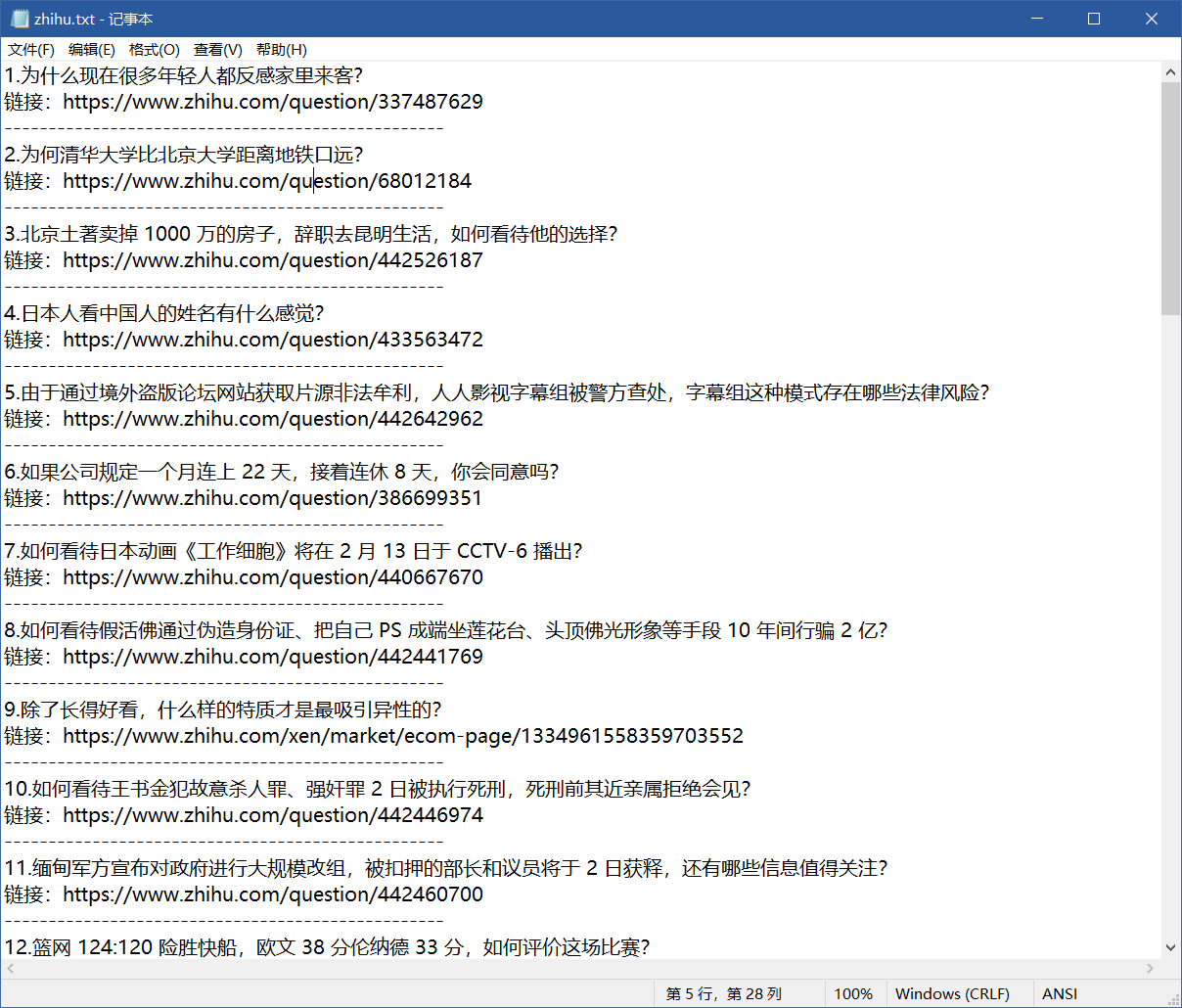Click the vertical scrollbar down arrow
This screenshot has width=1182, height=1008.
coord(1171,947)
